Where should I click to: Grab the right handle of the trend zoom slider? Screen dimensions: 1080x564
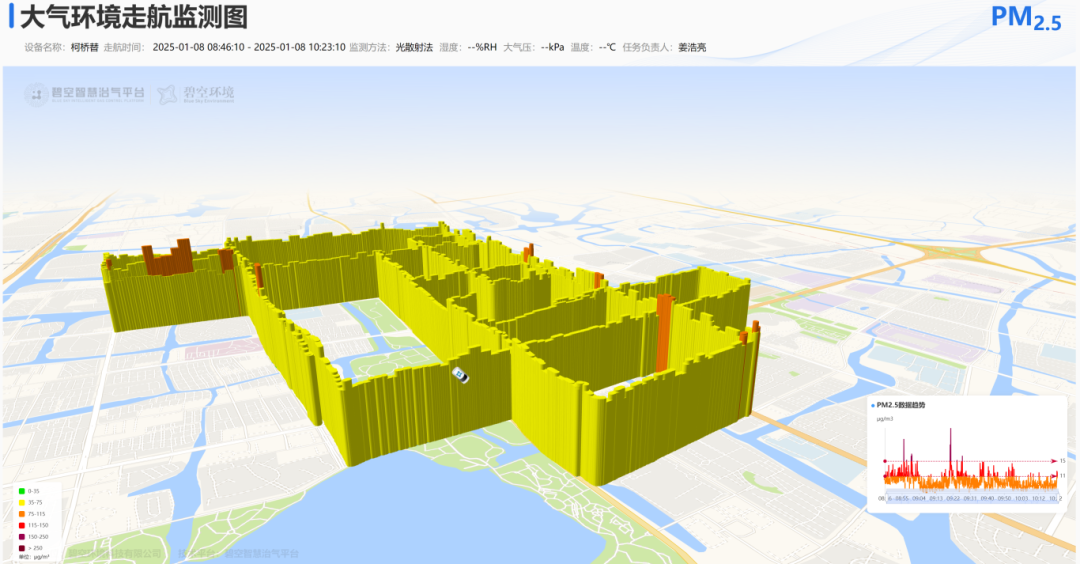(1058, 496)
